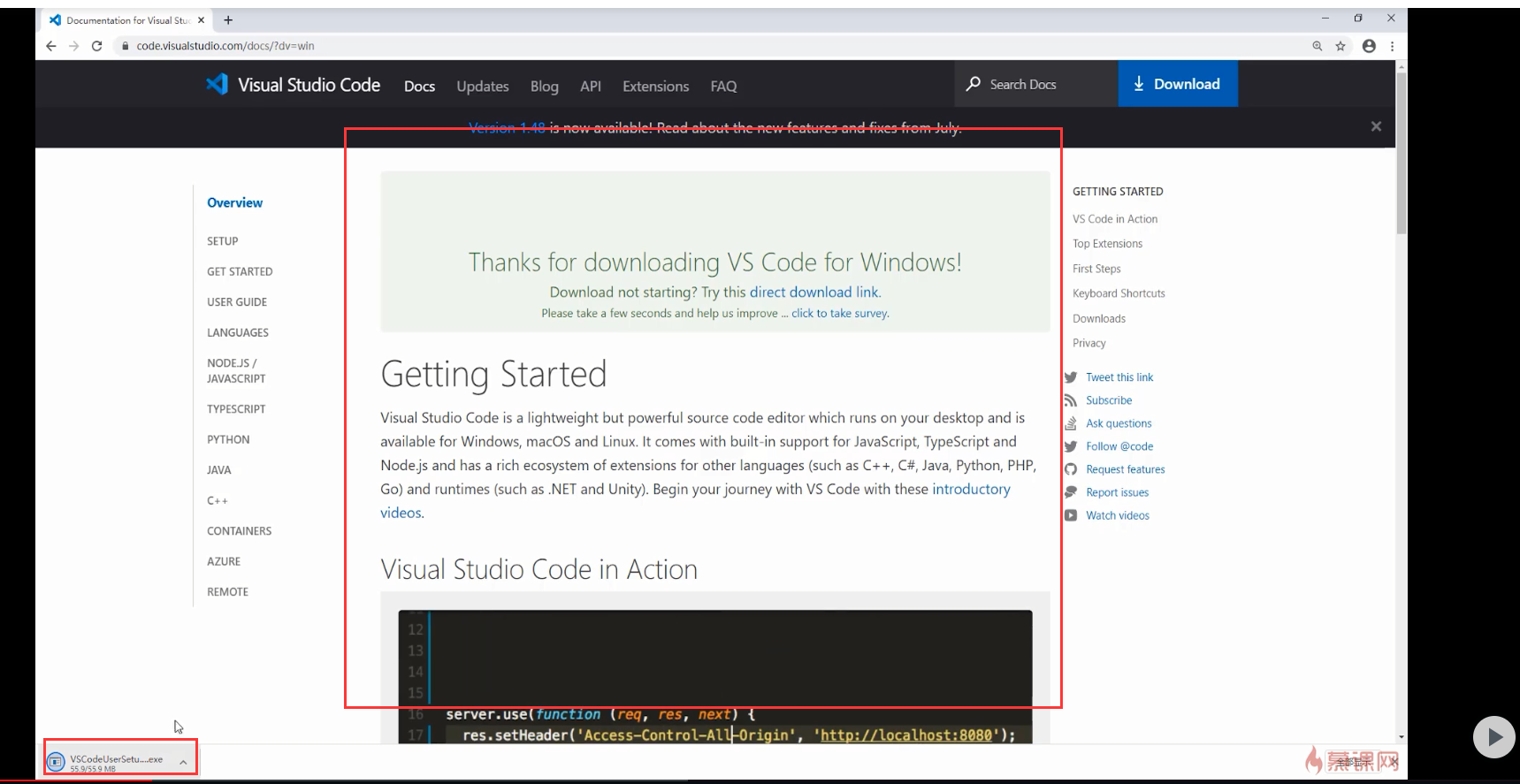The width and height of the screenshot is (1520, 784).
Task: Open the Updates navigation item
Action: click(483, 87)
